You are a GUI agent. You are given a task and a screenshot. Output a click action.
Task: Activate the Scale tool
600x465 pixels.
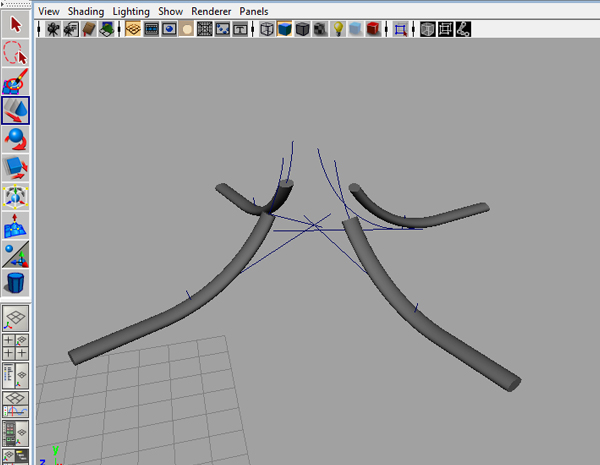click(16, 167)
